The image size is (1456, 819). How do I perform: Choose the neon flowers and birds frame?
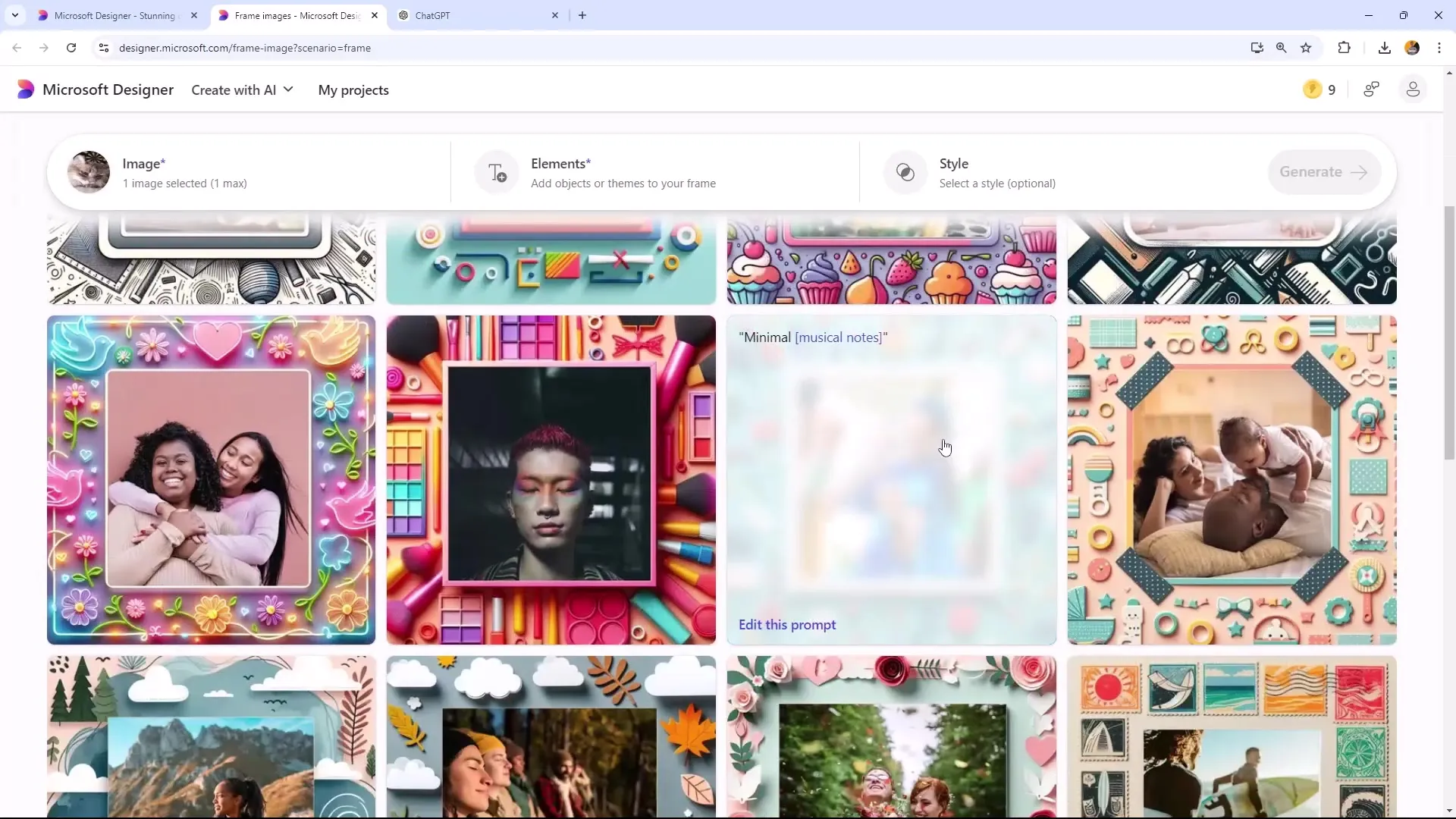coord(211,480)
